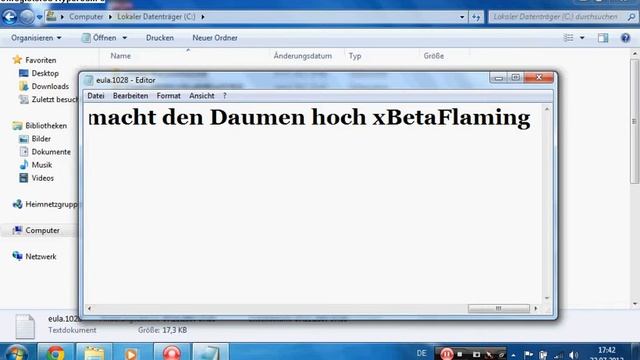640x360 pixels.
Task: Click Editor vertical scroll up arrow
Action: click(547, 109)
